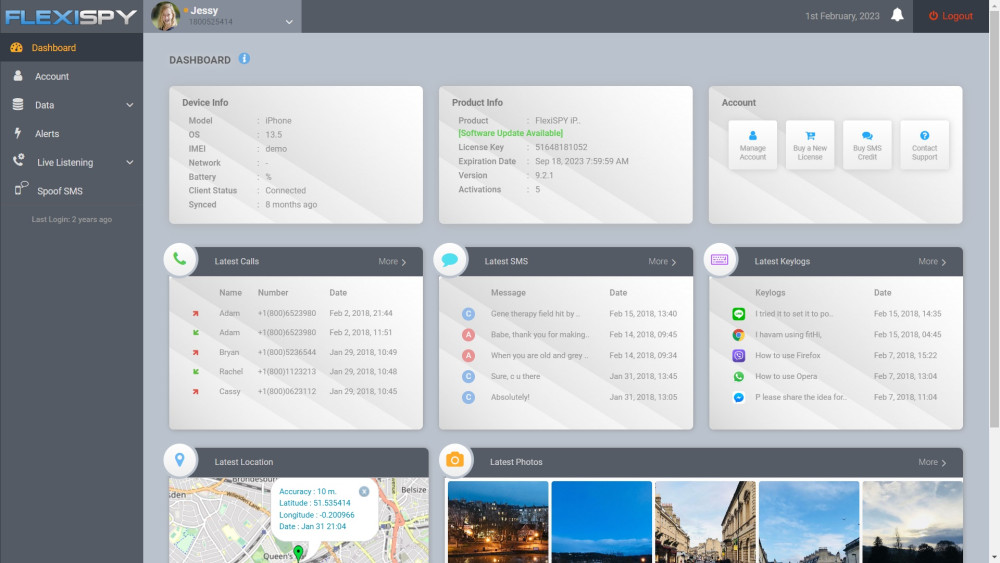The height and width of the screenshot is (563, 1000).
Task: Click the dashboard info icon
Action: (244, 59)
